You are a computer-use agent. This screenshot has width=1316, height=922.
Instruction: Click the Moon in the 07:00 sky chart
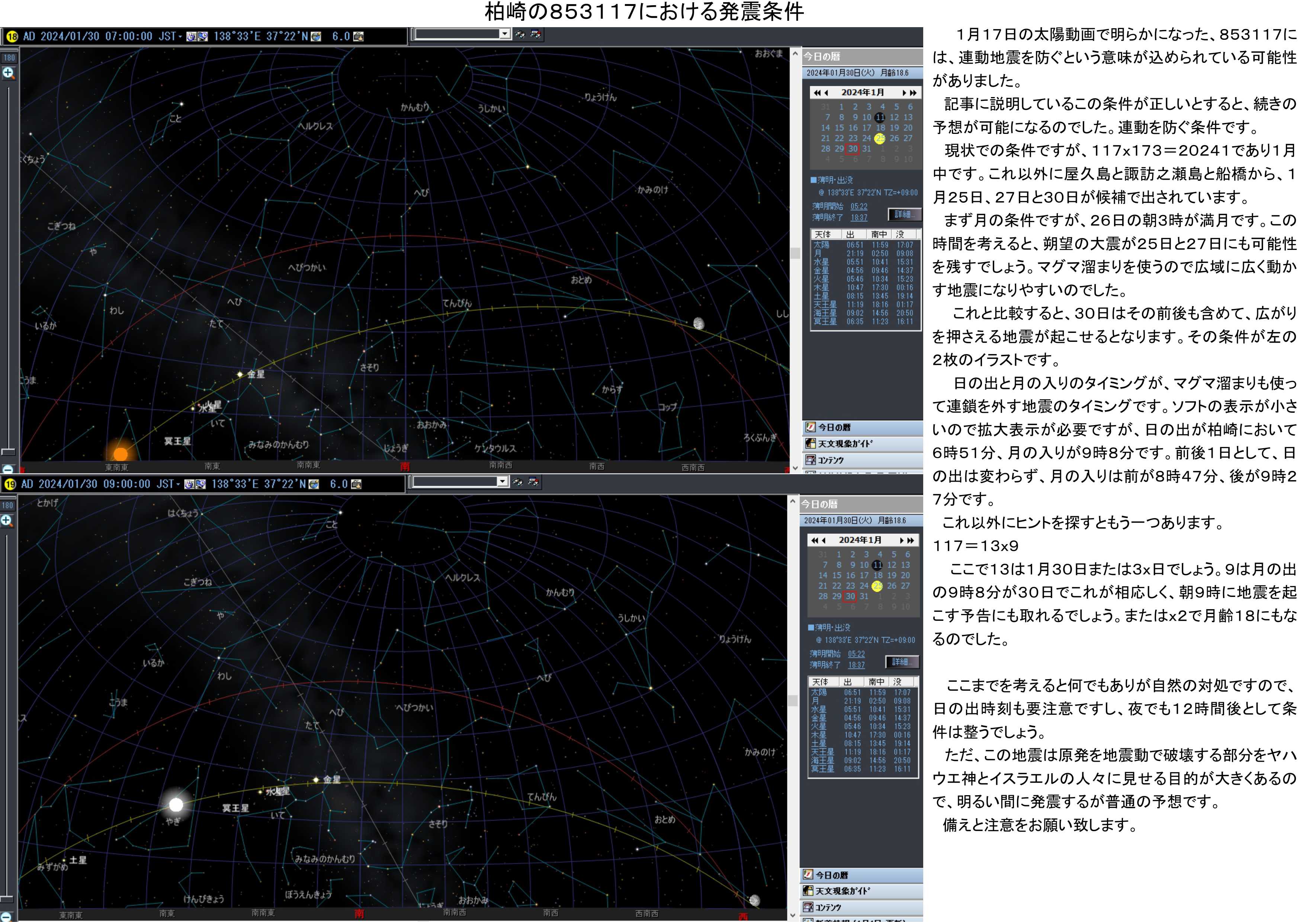699,324
